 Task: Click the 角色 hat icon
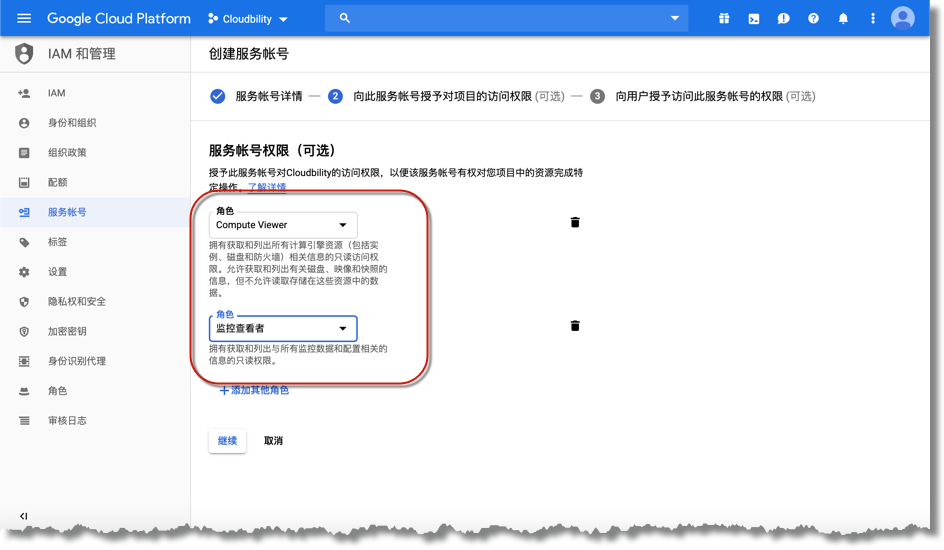(24, 391)
